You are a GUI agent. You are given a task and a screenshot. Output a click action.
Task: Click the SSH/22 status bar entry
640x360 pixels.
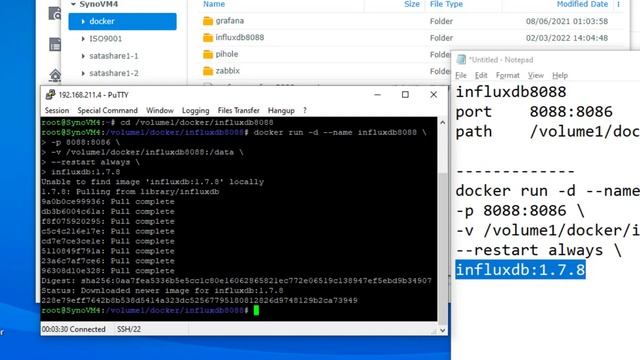(129, 329)
